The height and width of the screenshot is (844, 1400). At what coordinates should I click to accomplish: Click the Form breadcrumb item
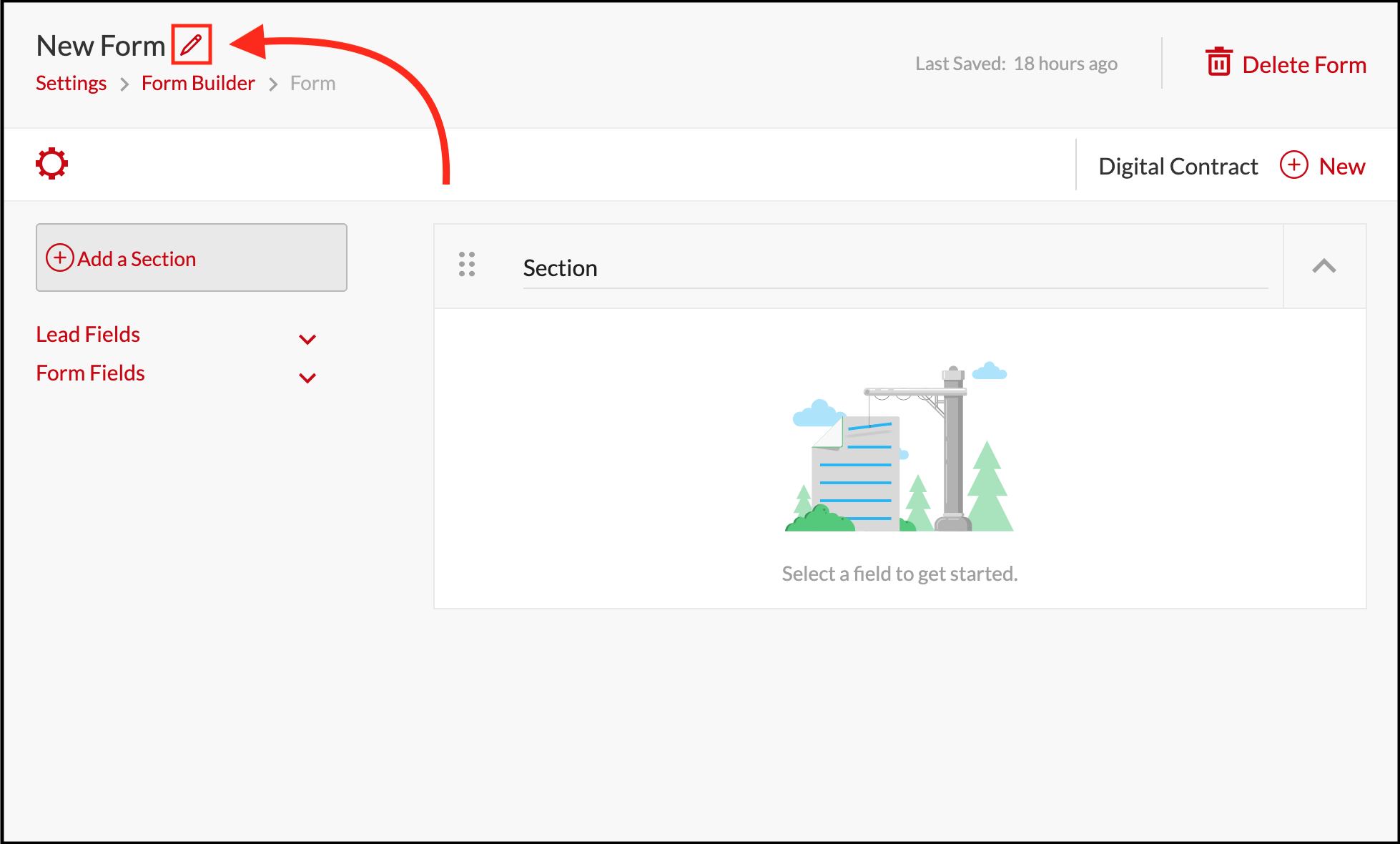point(312,84)
